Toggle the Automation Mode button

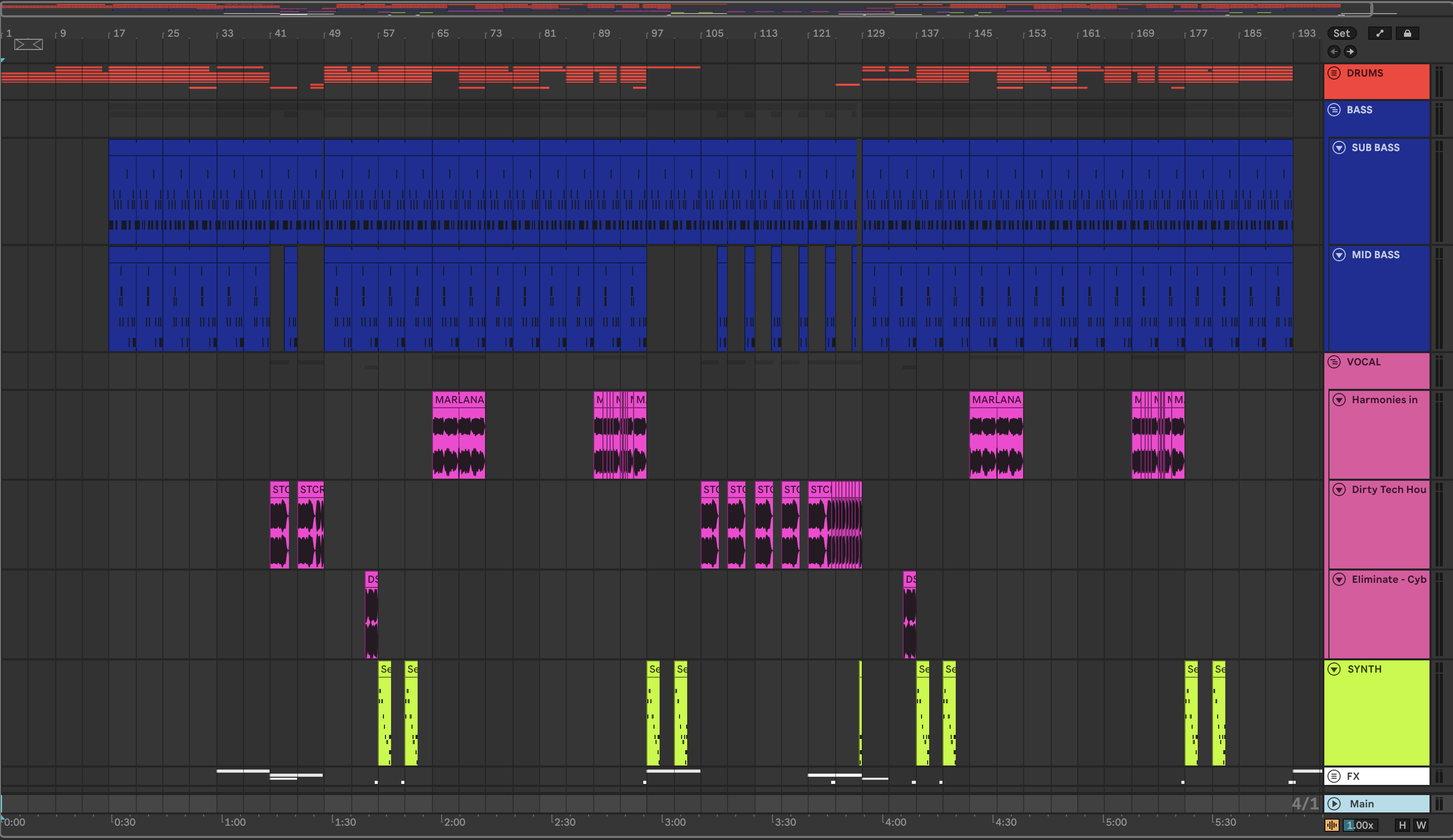[1379, 34]
